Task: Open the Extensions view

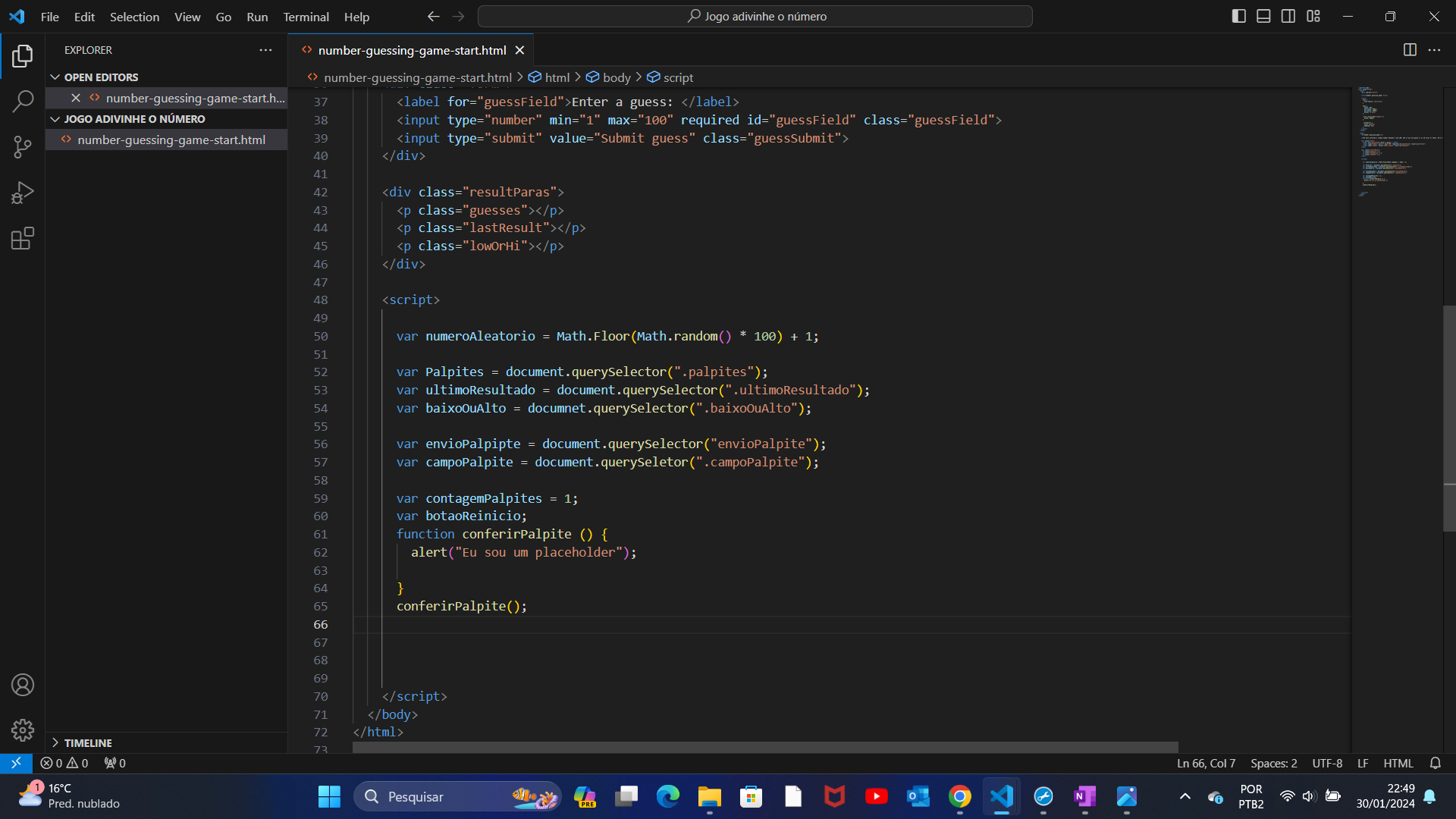Action: click(23, 239)
